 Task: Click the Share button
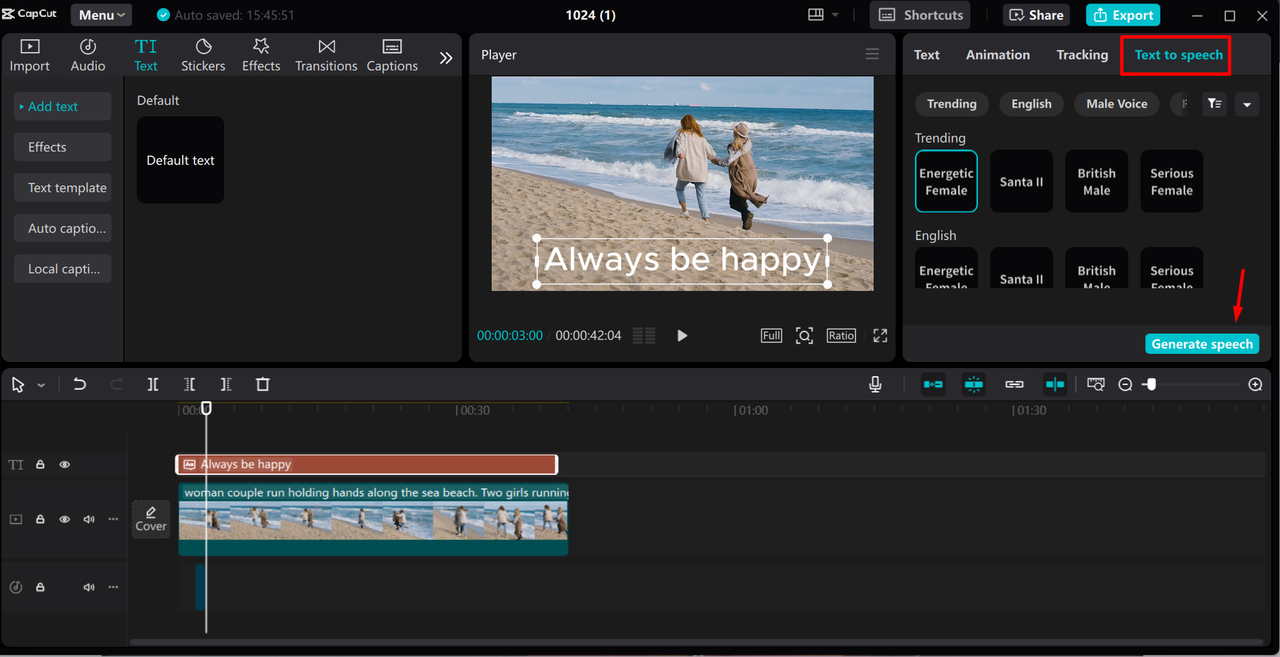click(1036, 15)
